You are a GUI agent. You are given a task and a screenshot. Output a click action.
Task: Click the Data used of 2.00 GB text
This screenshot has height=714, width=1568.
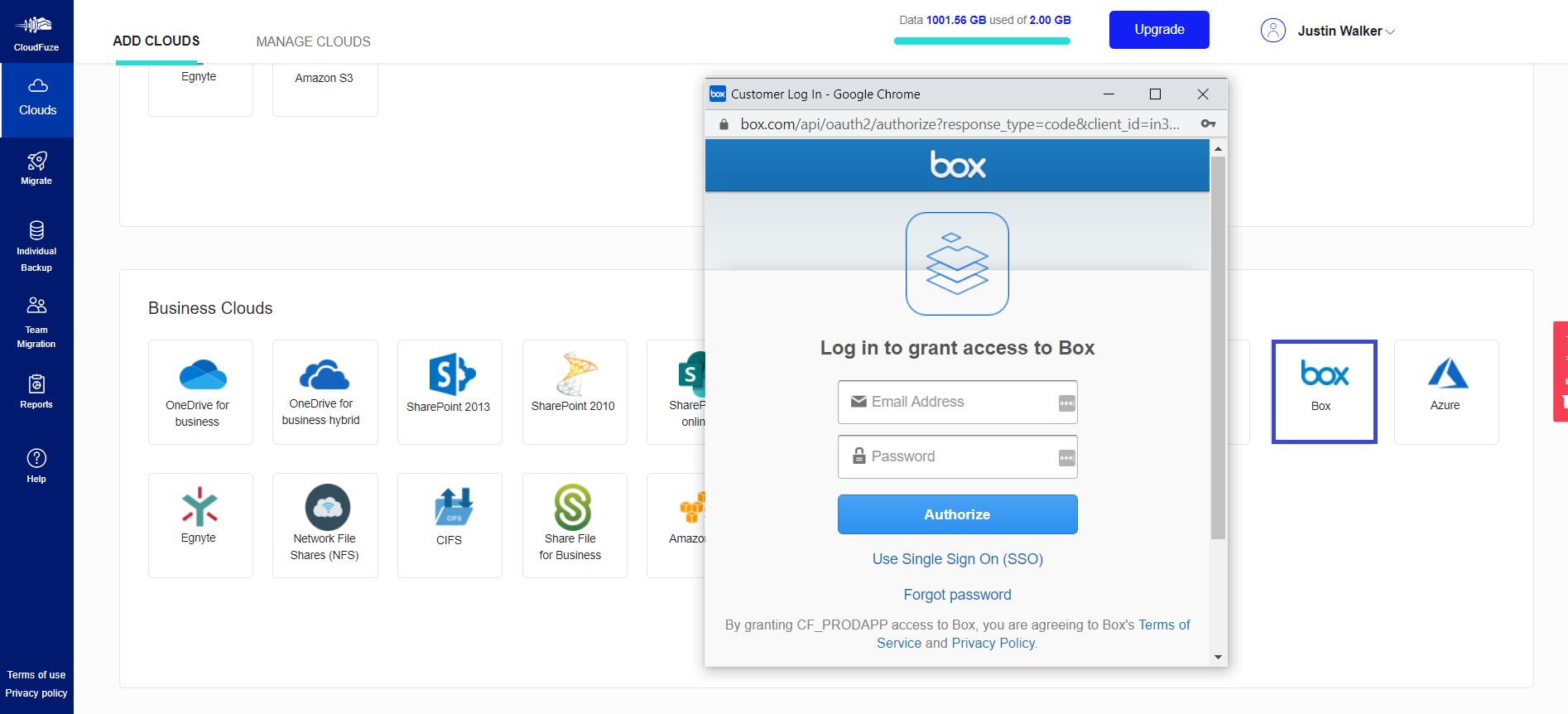[x=985, y=20]
